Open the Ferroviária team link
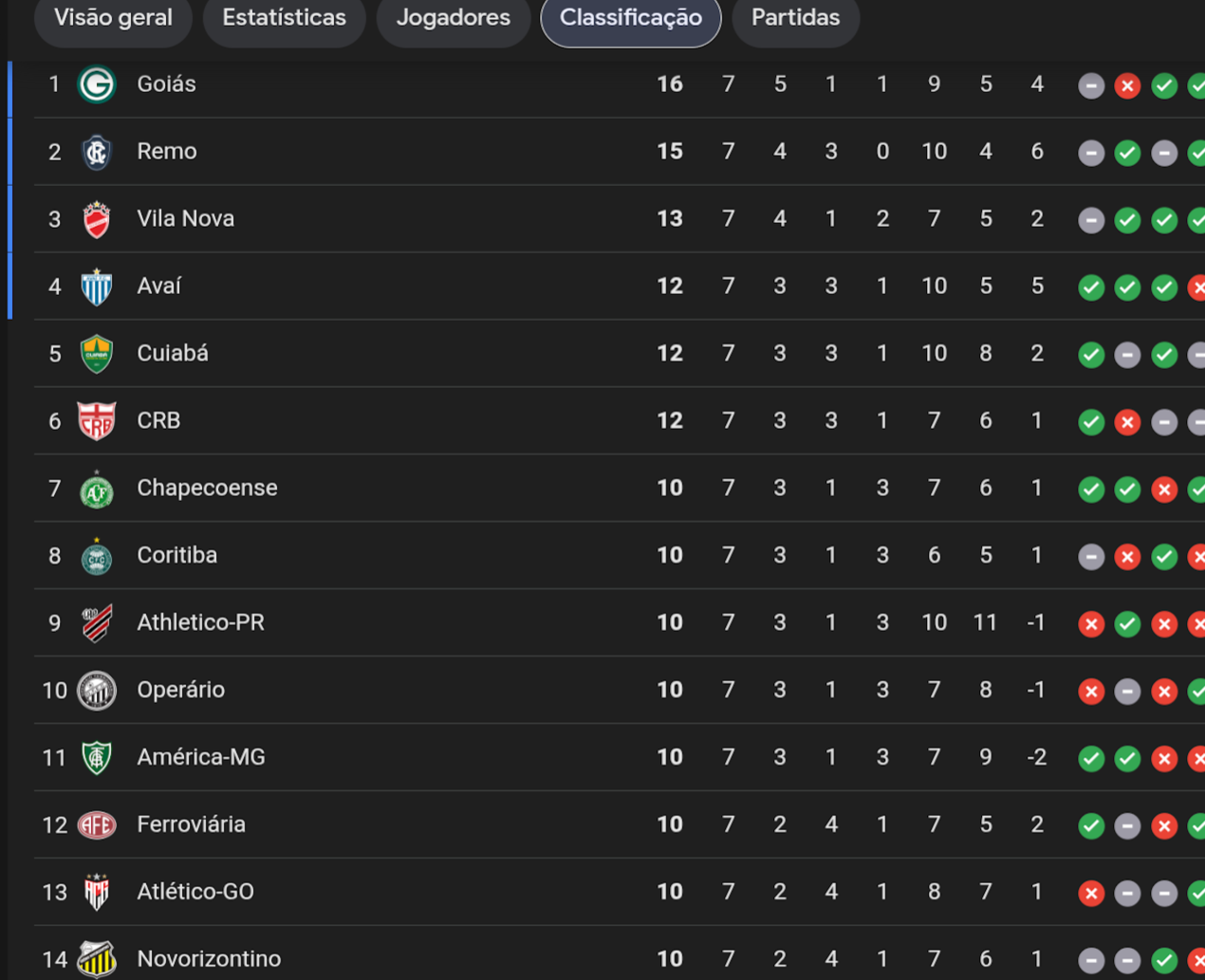Image resolution: width=1205 pixels, height=980 pixels. click(x=191, y=824)
